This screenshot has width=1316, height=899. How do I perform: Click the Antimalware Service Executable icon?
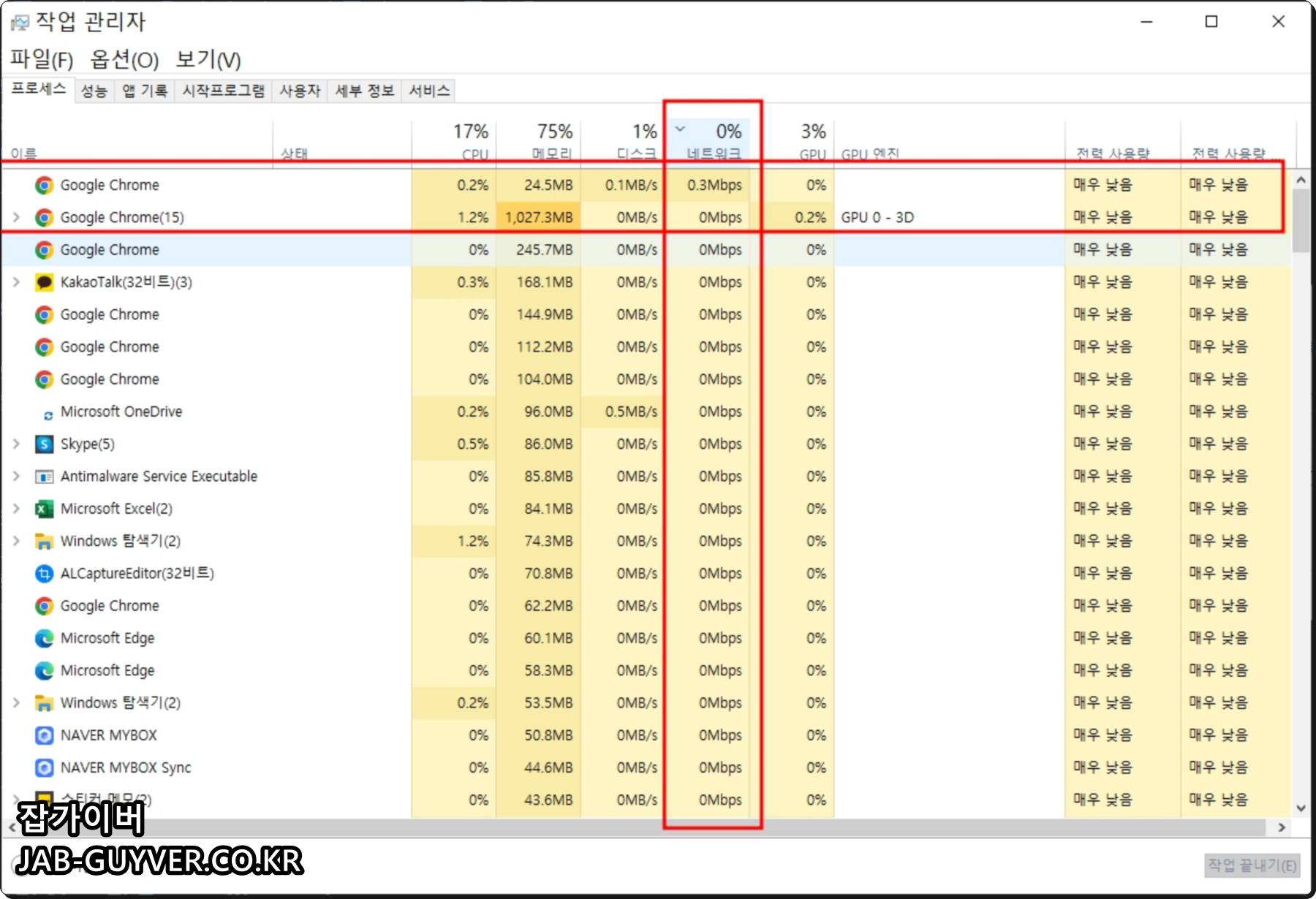pos(44,477)
